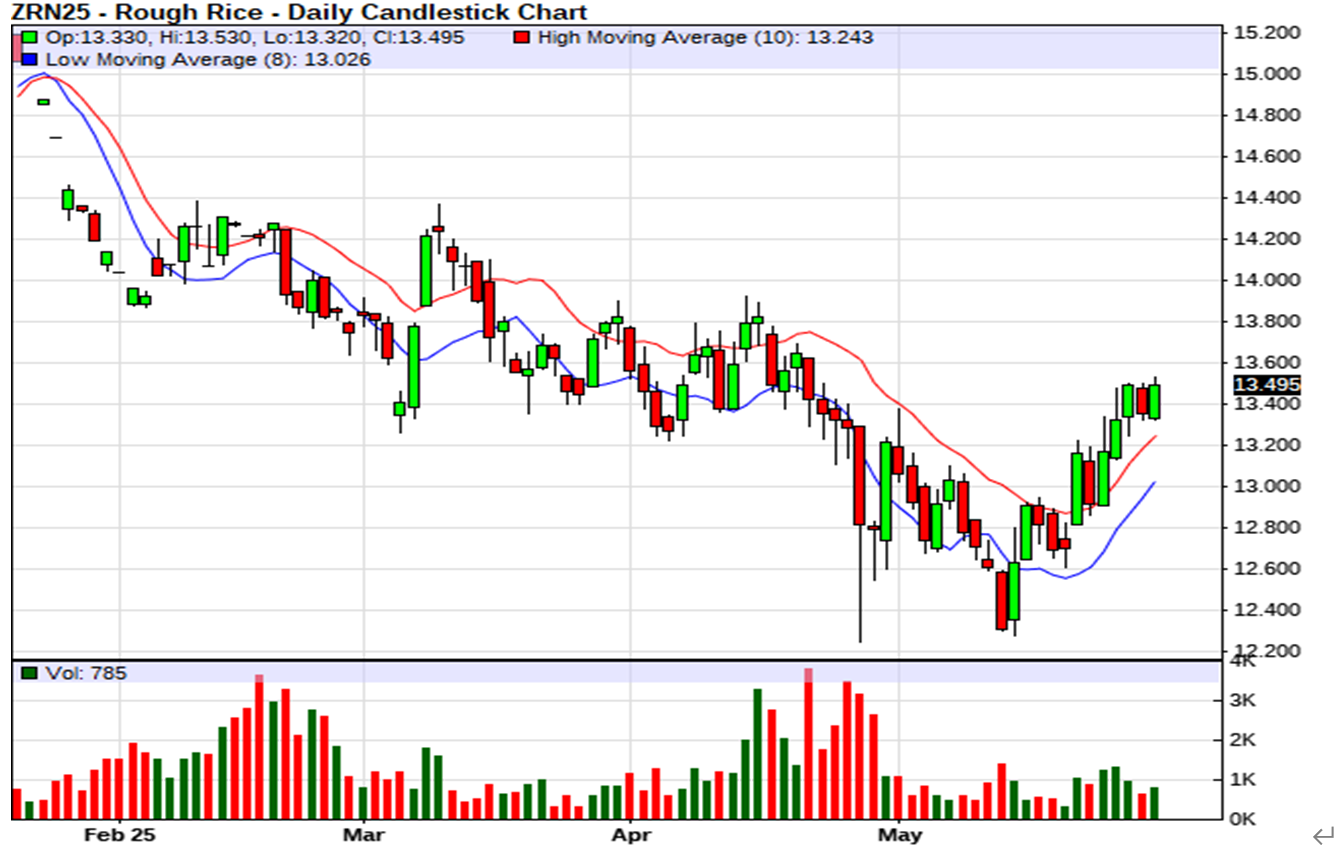This screenshot has height=845, width=1336.
Task: Click the paragraph return arrow at bottom right
Action: [1322, 834]
